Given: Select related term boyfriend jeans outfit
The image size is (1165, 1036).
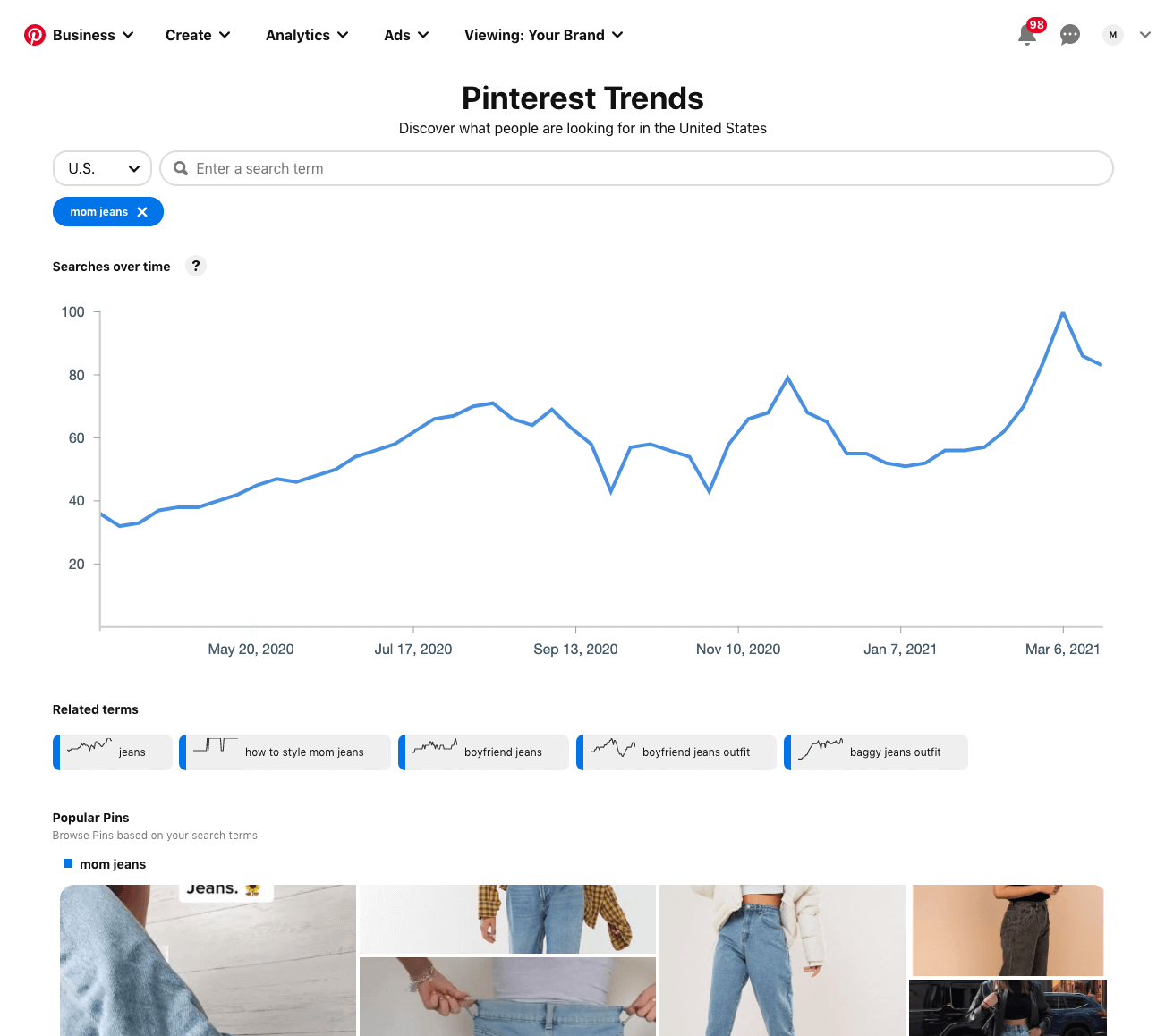Looking at the screenshot, I should coord(676,752).
